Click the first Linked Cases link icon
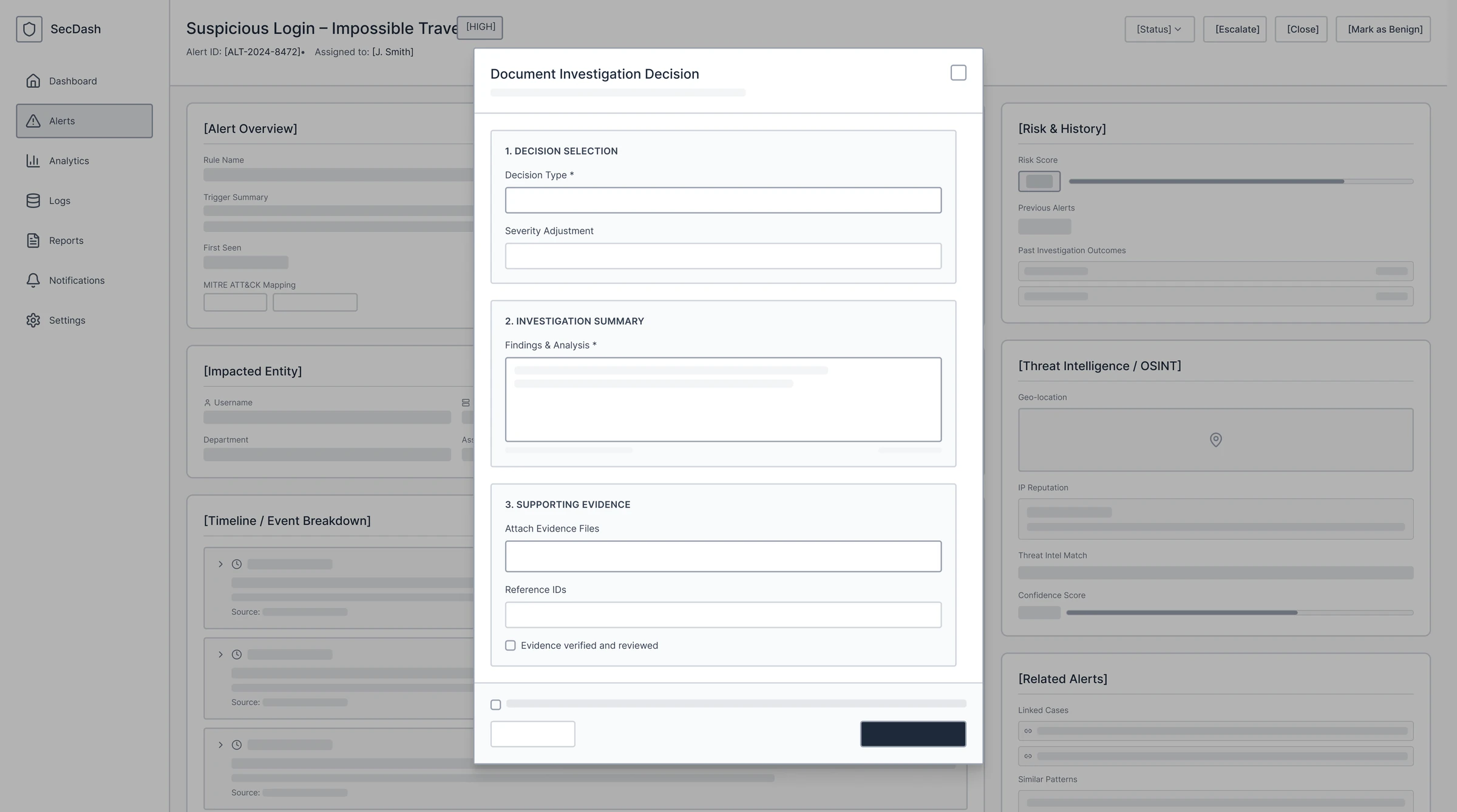The width and height of the screenshot is (1457, 812). (1028, 731)
